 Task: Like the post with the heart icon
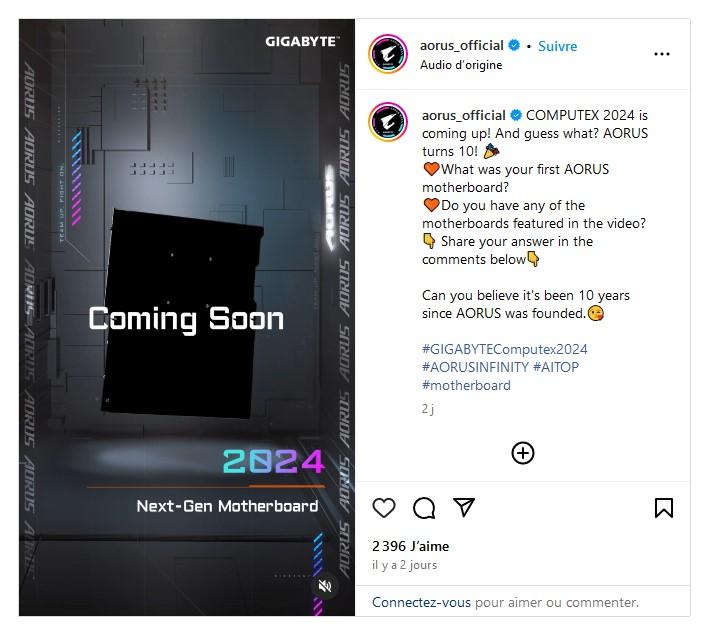383,508
